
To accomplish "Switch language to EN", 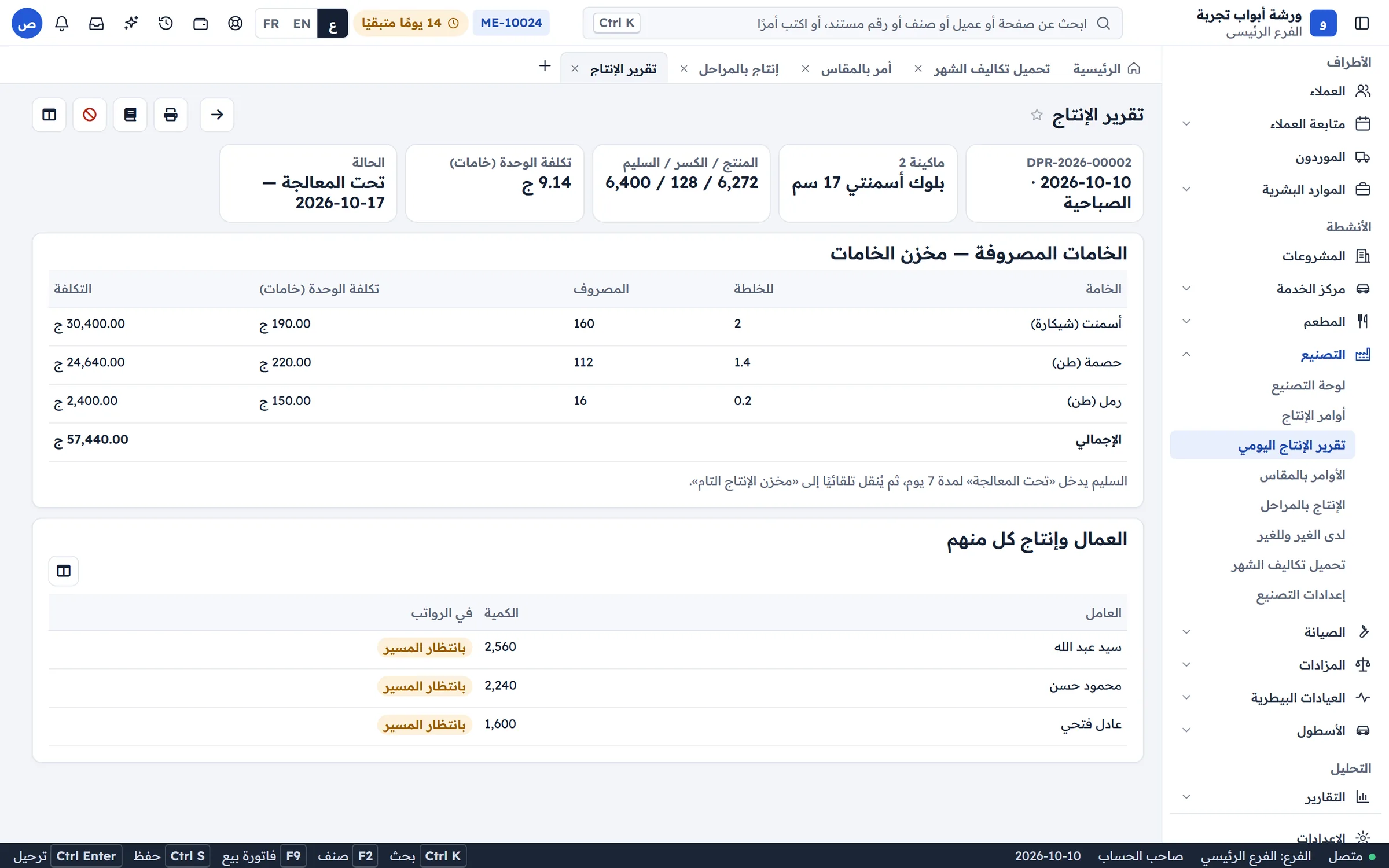I will (x=302, y=23).
